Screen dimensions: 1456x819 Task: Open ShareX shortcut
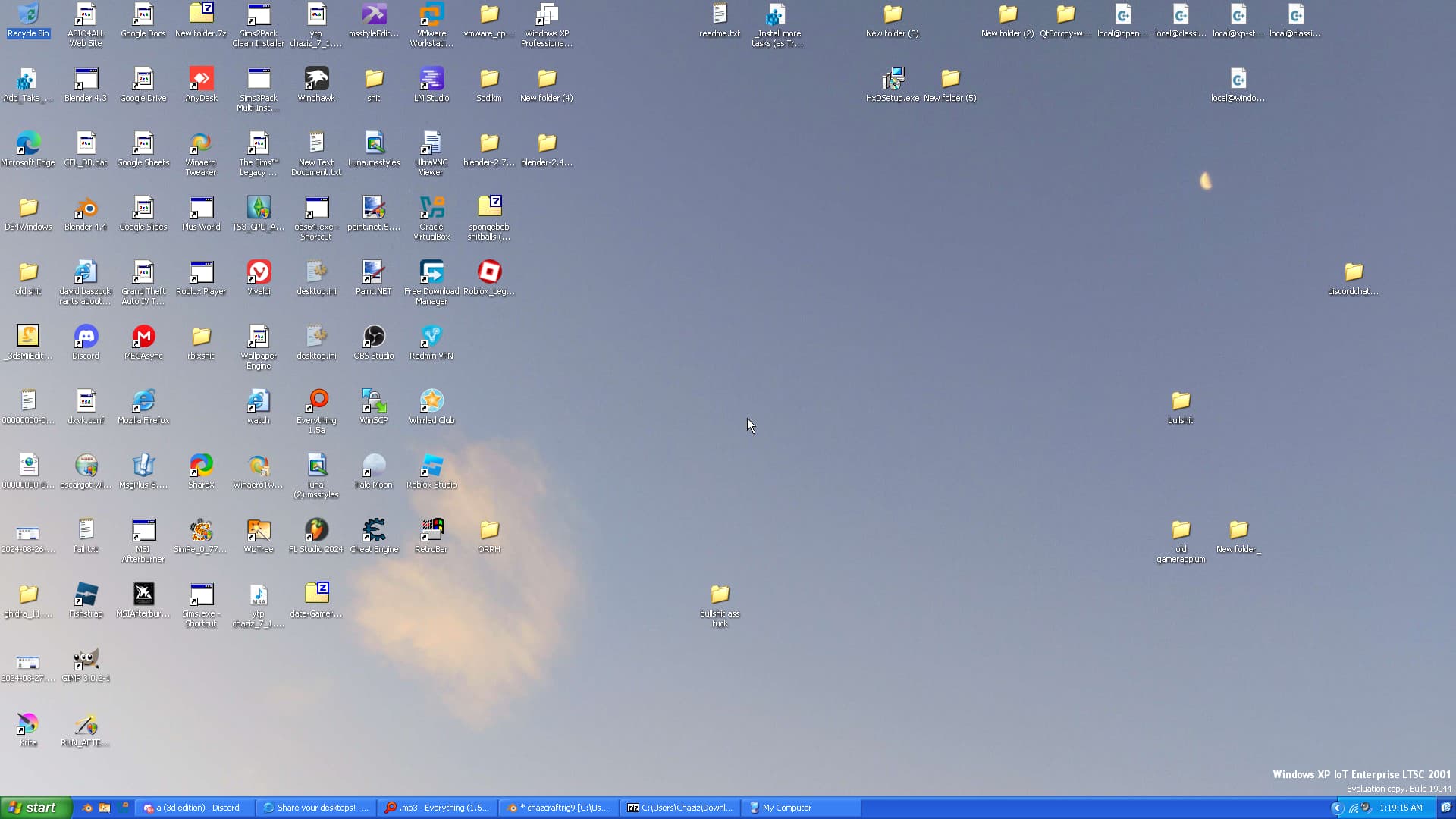click(x=201, y=472)
